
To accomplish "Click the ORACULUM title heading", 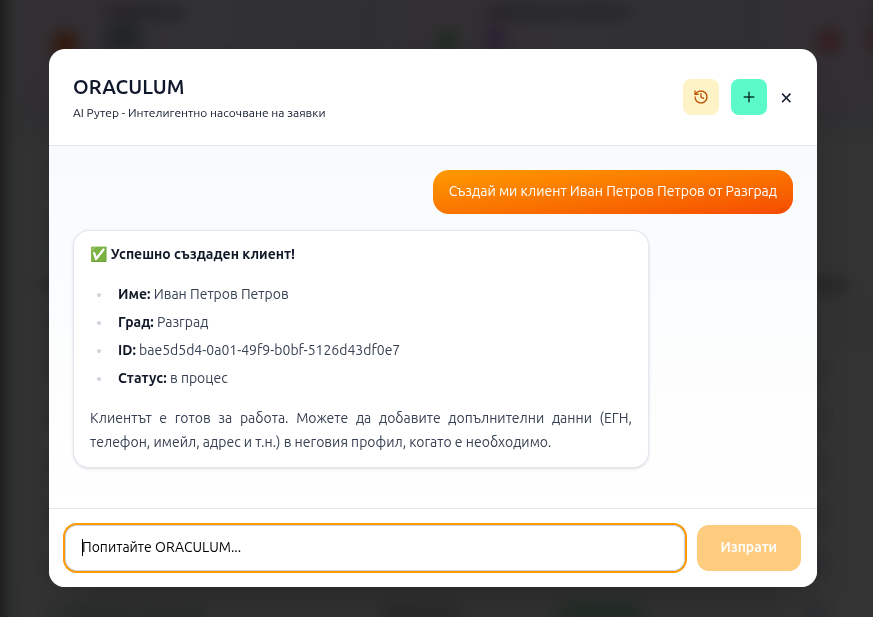I will [129, 87].
